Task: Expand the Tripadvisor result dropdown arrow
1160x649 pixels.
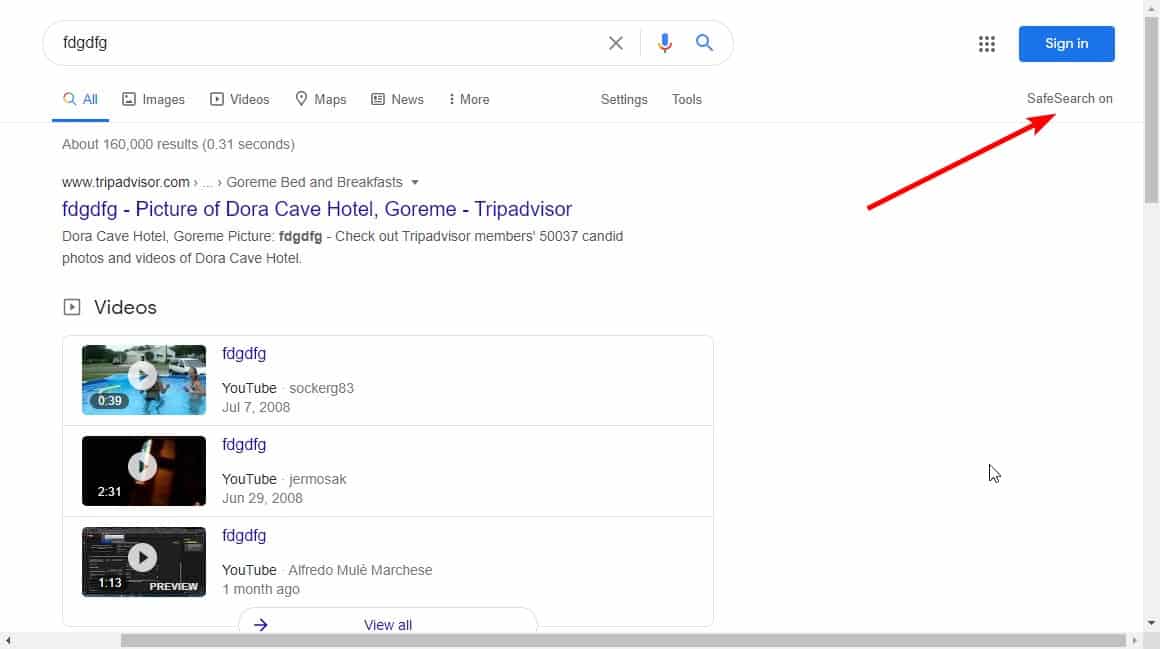Action: tap(415, 182)
